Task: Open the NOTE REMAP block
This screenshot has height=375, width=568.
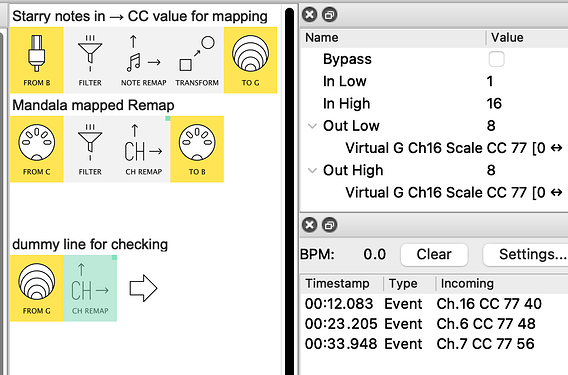Action: (143, 60)
